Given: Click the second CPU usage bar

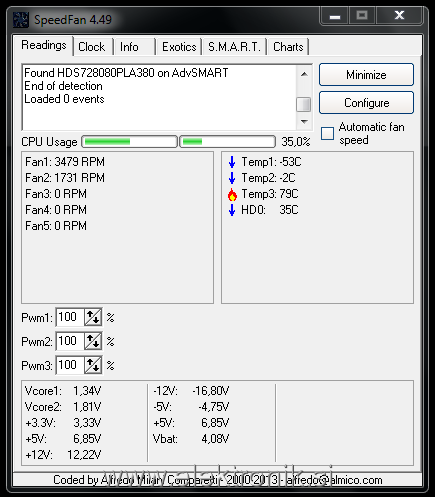Looking at the screenshot, I should coord(228,142).
